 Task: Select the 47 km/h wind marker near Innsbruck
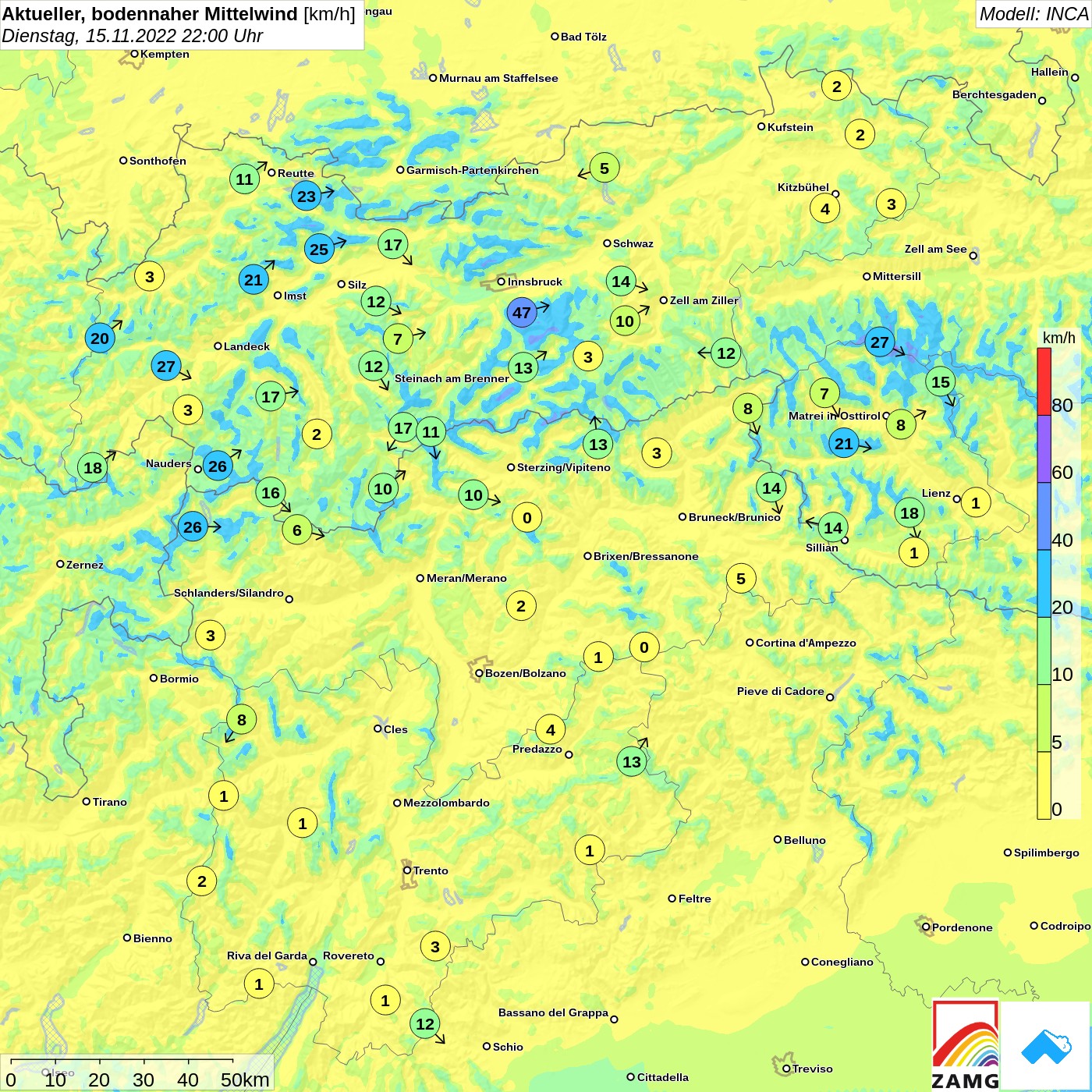point(521,313)
